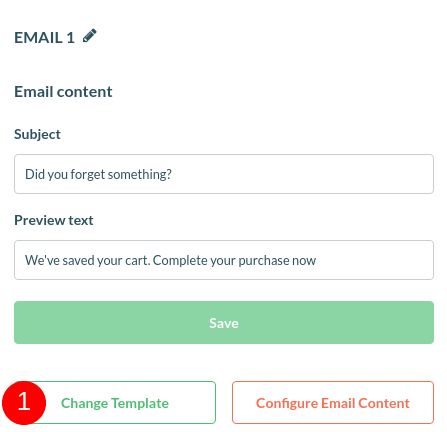Viewport: 447px width, 432px height.
Task: Focus the Preview text input field
Action: click(224, 260)
